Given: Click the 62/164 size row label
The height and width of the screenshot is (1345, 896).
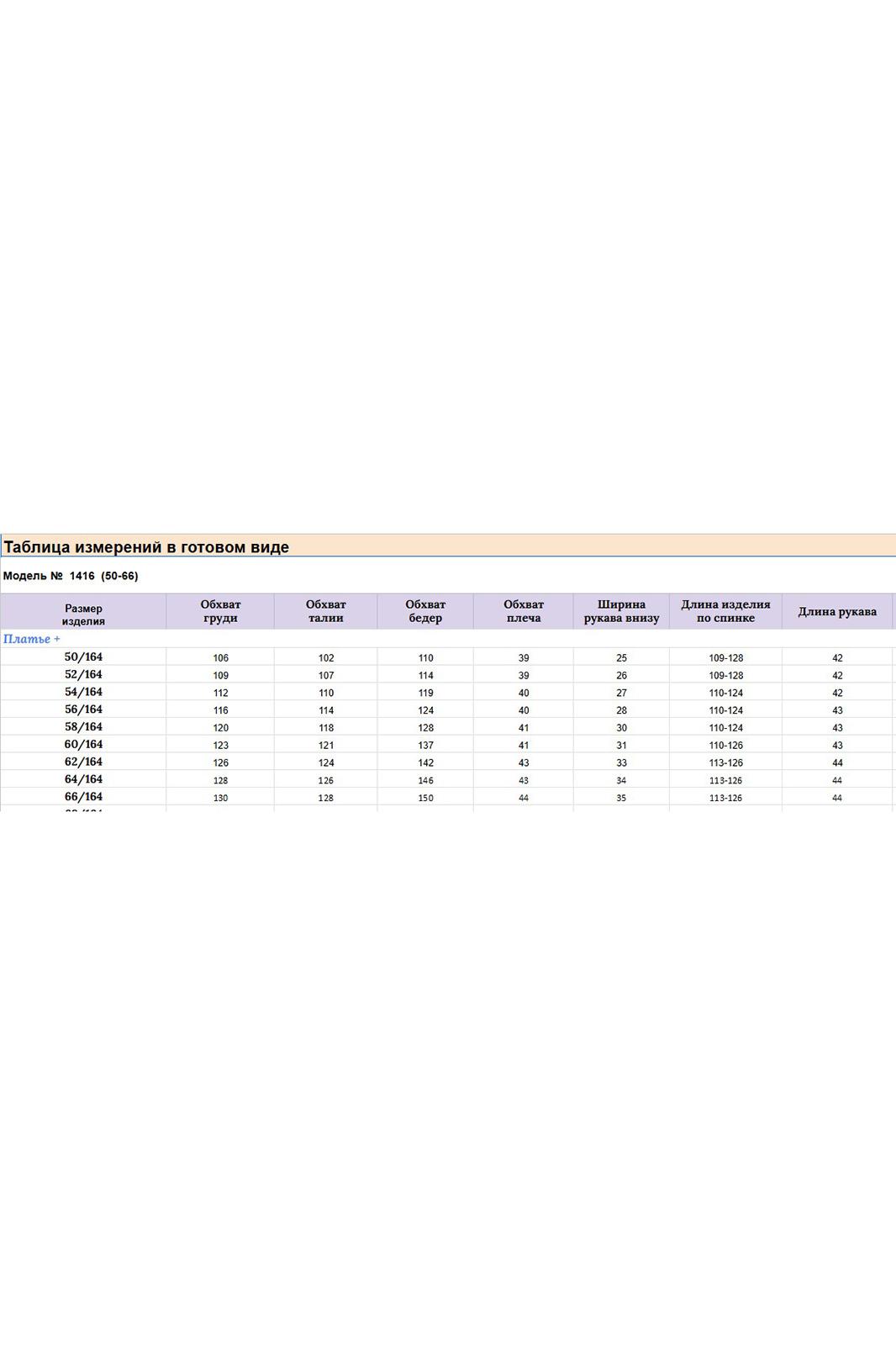Looking at the screenshot, I should pyautogui.click(x=83, y=762).
